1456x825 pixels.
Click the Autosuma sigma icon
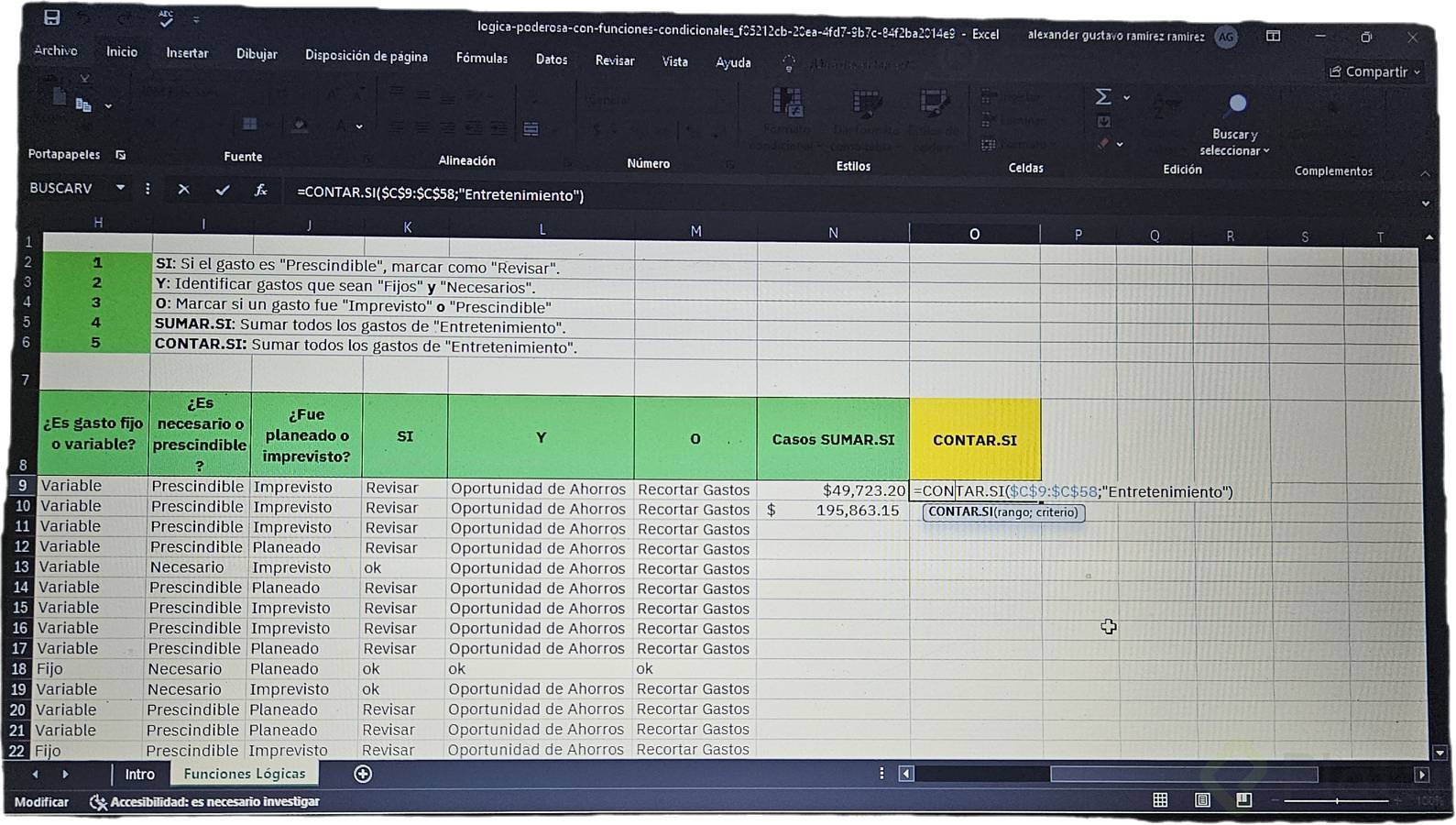(x=1104, y=96)
